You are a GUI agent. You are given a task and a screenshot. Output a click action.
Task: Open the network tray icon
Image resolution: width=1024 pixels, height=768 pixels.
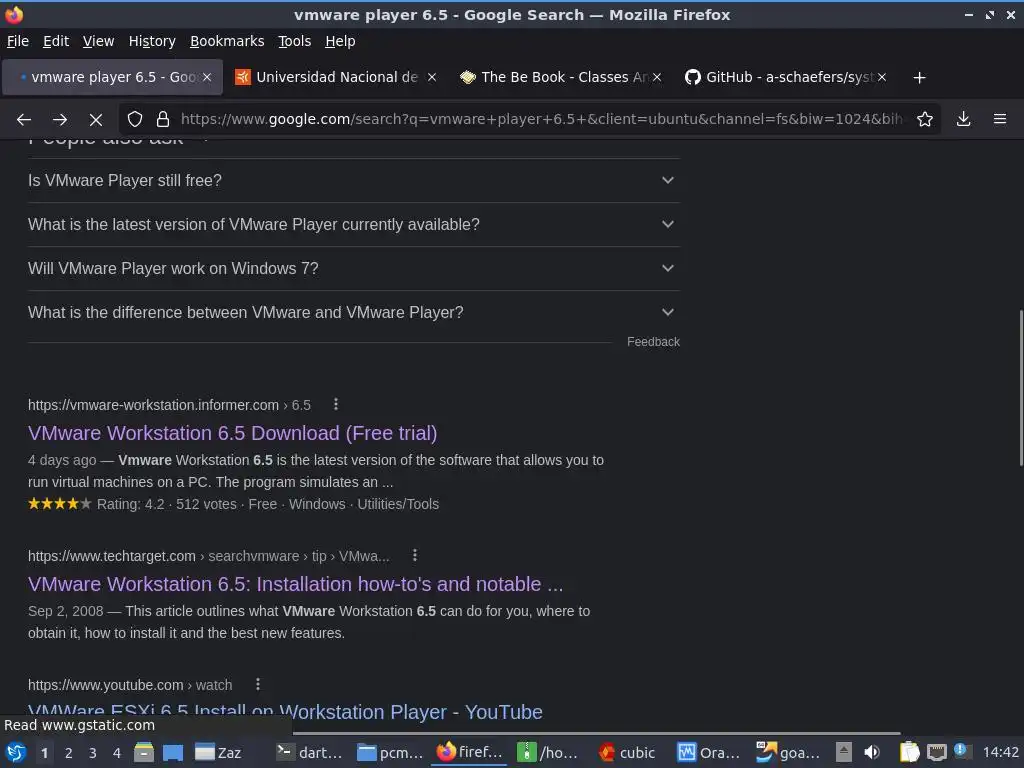point(936,752)
